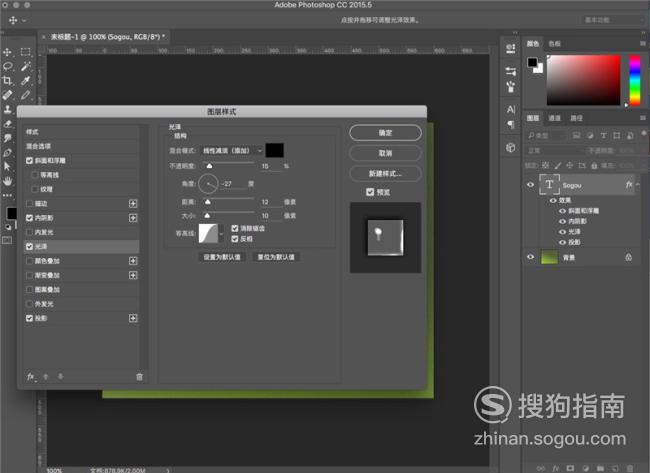Viewport: 650px width, 473px height.
Task: Collapse Sogou layer effects arrow
Action: (638, 184)
